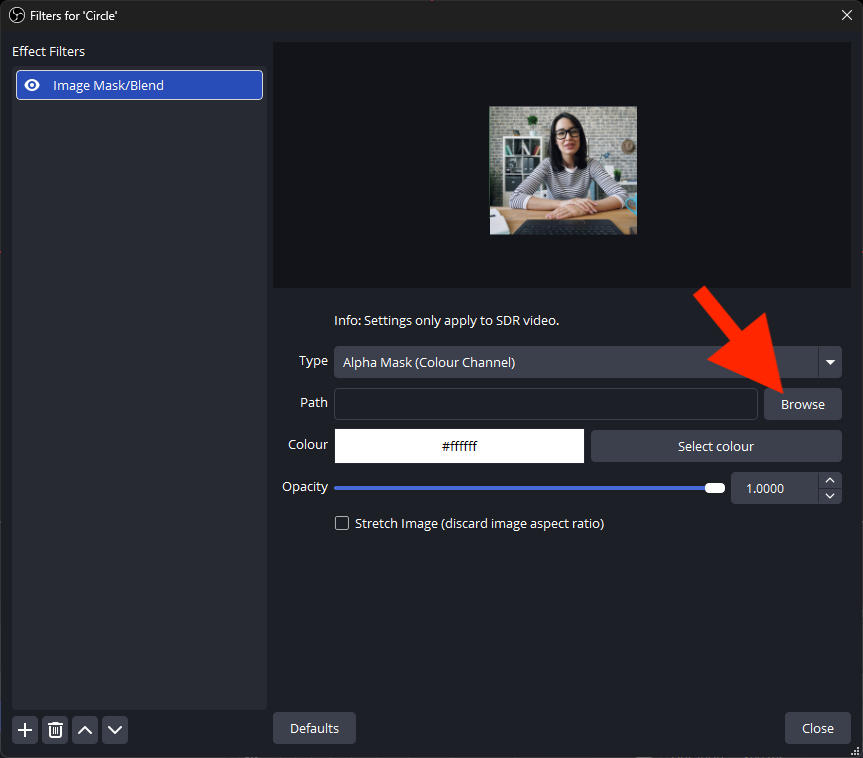Viewport: 863px width, 758px height.
Task: Move filter down with down-arrow icon
Action: 115,730
